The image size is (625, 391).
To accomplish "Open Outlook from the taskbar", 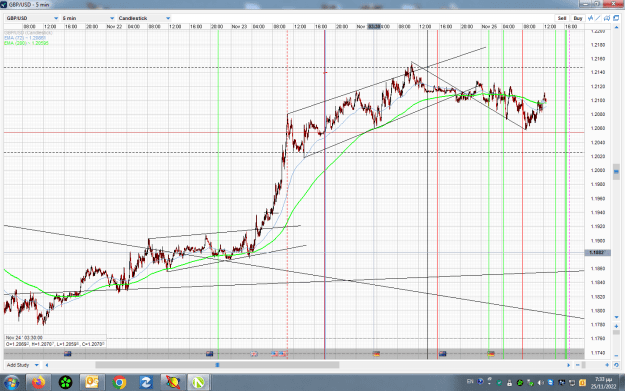I will [x=92, y=383].
